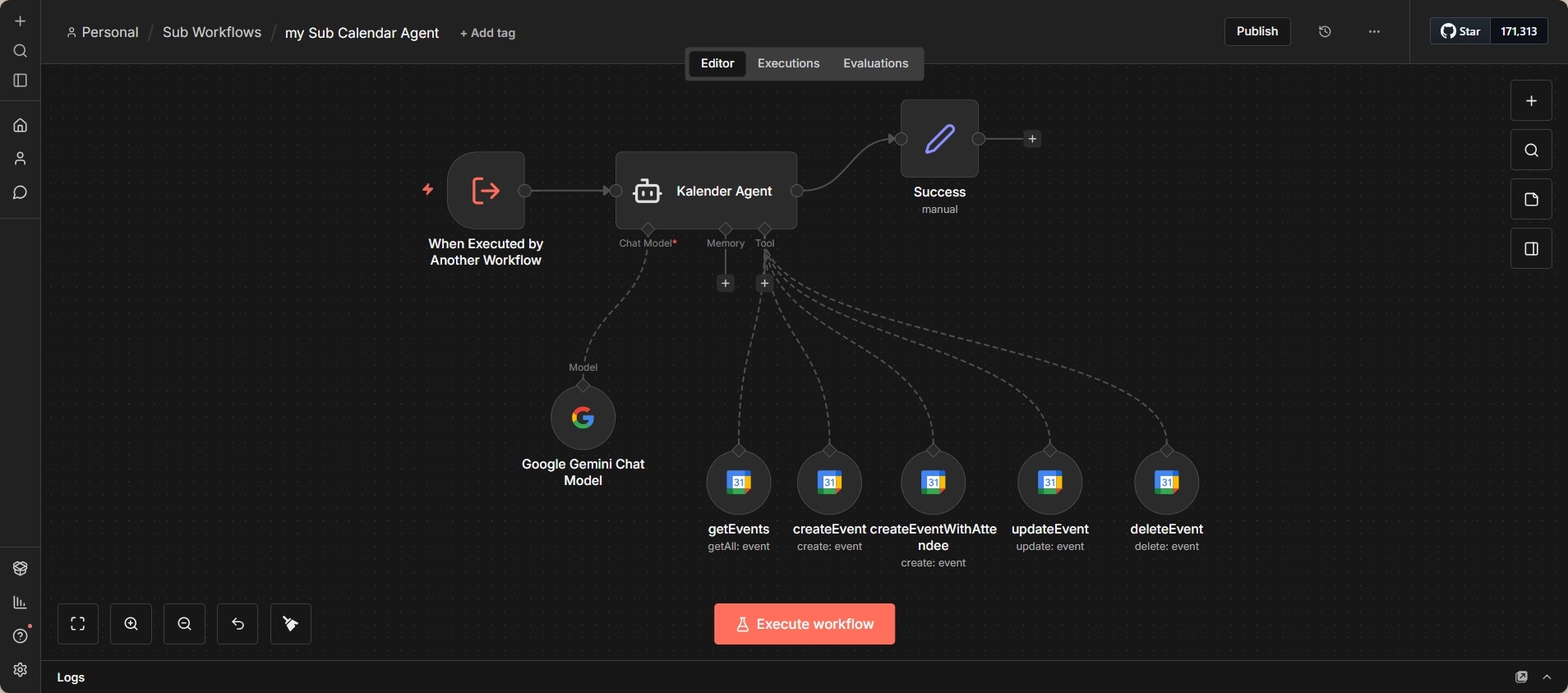Viewport: 1568px width, 693px height.
Task: Select the getEvents calendar tool node
Action: coord(738,483)
